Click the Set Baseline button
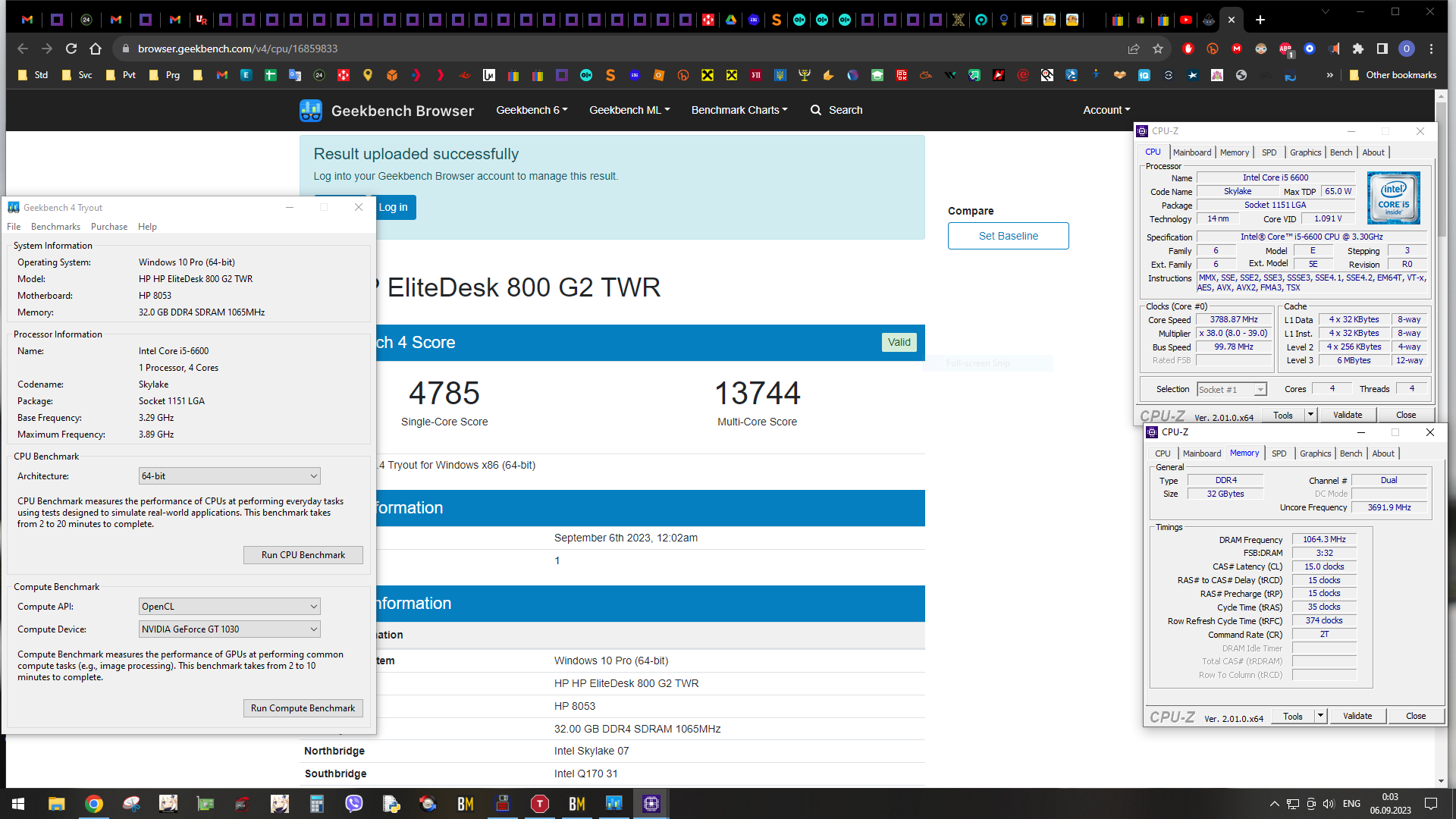 point(1008,236)
